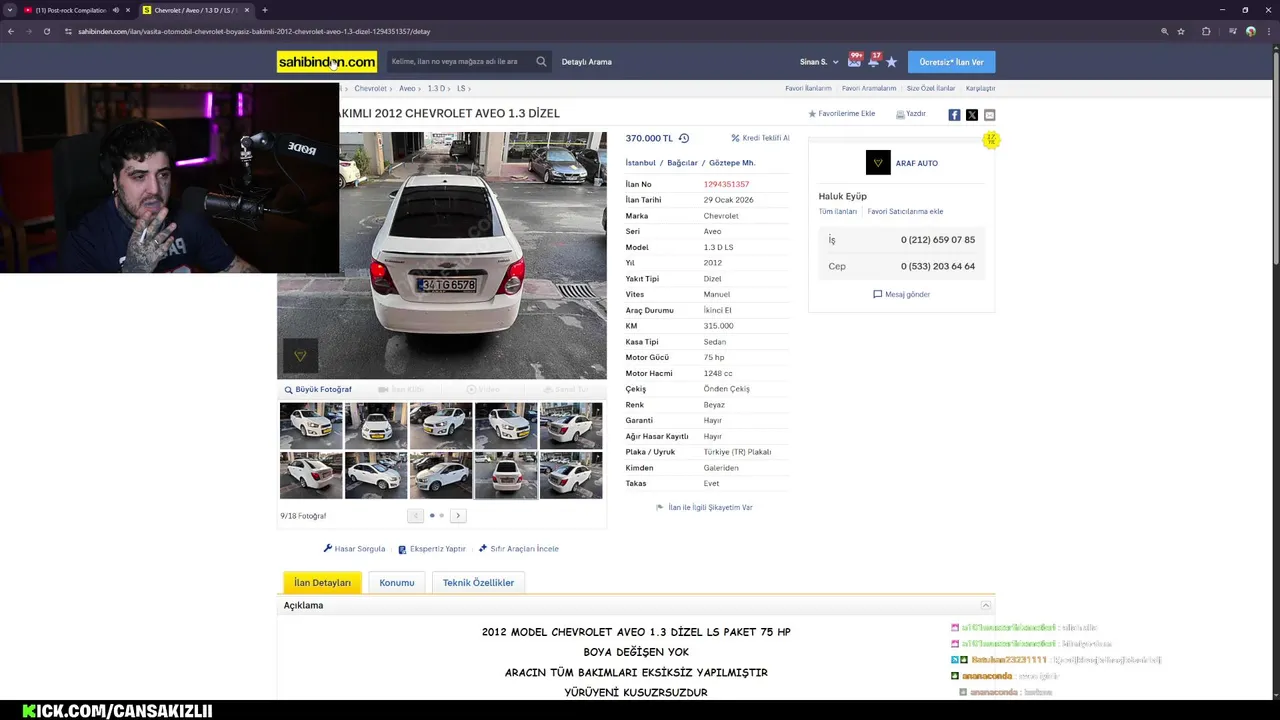Open the Göztepe Mh. location link
The height and width of the screenshot is (720, 1280).
click(732, 163)
